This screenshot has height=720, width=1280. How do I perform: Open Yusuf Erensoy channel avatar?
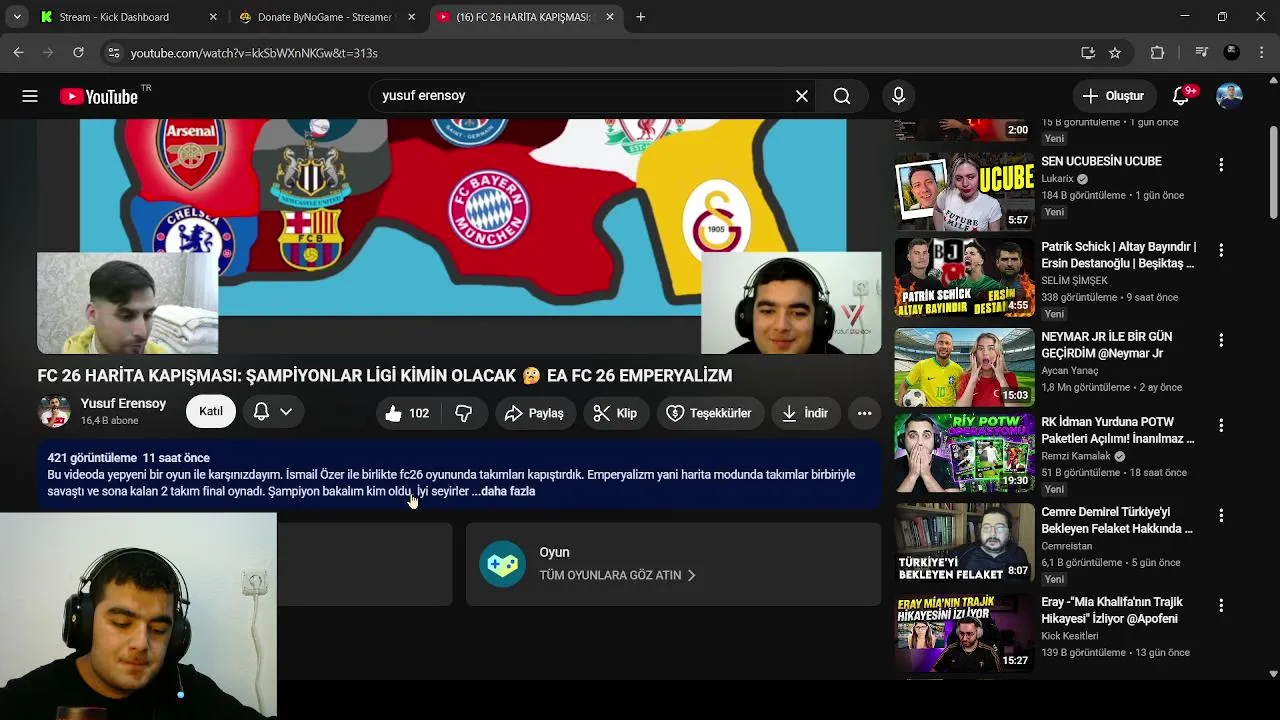(x=54, y=411)
